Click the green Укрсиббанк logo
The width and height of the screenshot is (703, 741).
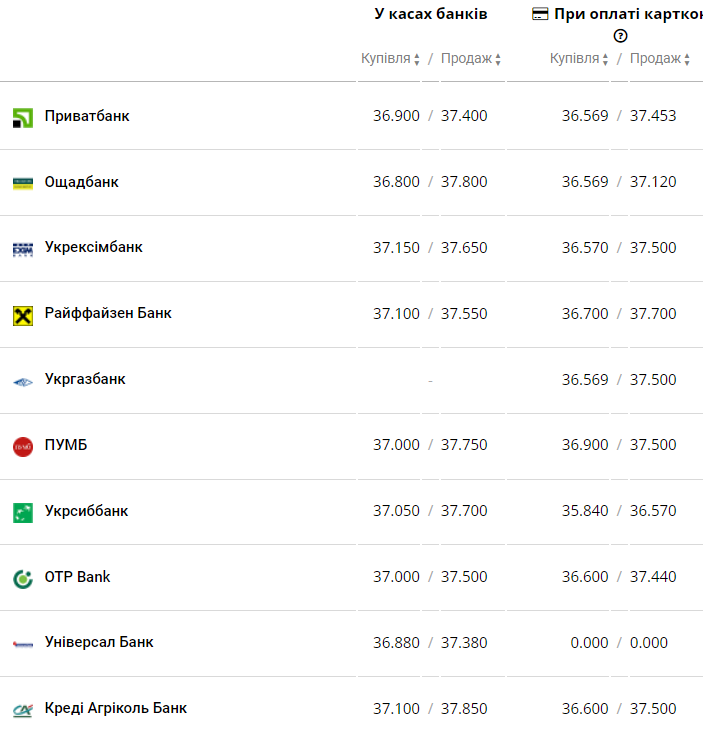pyautogui.click(x=23, y=513)
